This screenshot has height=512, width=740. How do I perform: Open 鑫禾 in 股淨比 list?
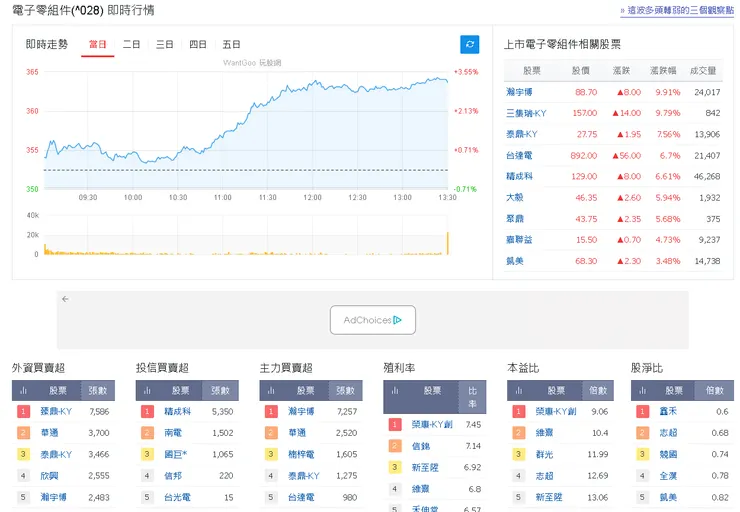[x=668, y=411]
